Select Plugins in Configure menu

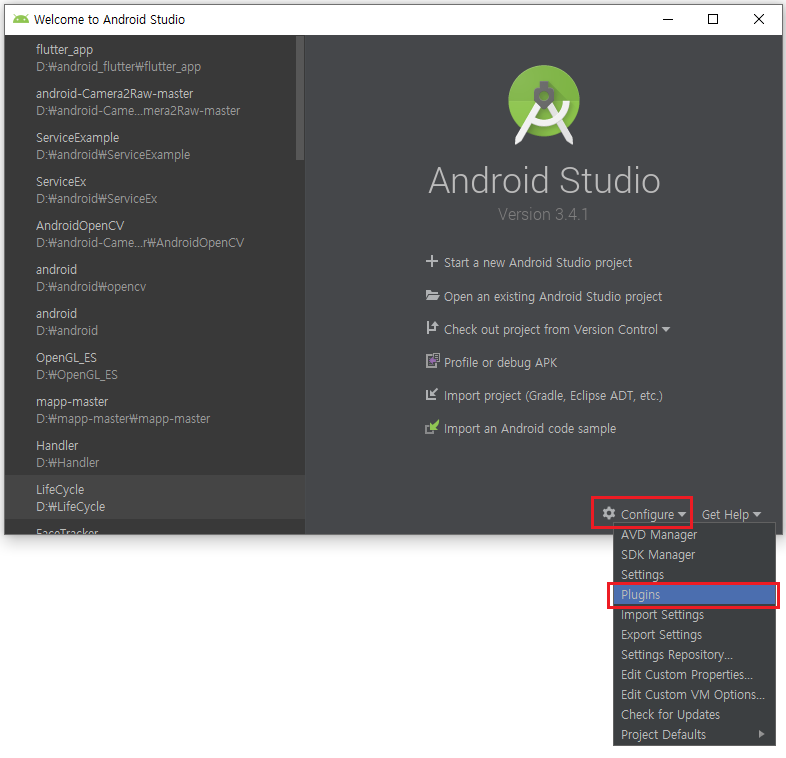point(694,595)
